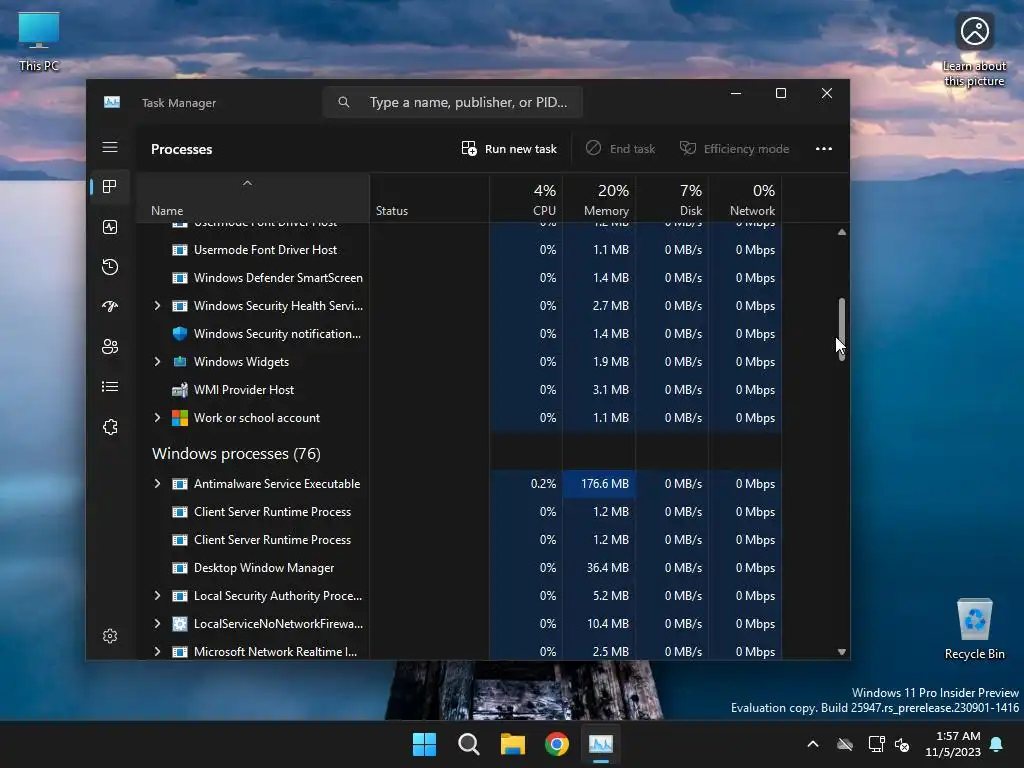Open the App history sidebar icon
Screen dimensions: 1024x768
[110, 266]
